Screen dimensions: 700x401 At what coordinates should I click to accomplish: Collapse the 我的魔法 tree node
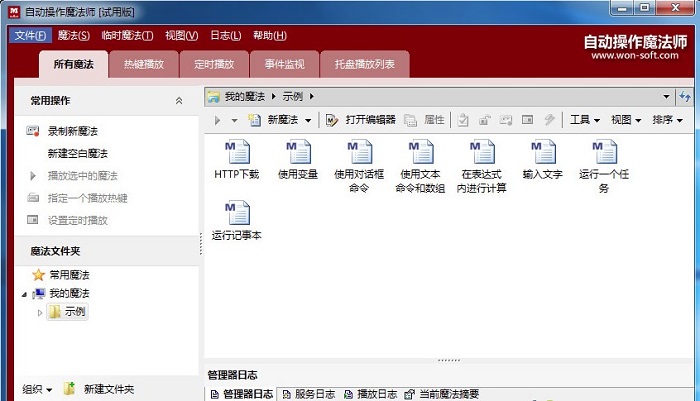pyautogui.click(x=24, y=294)
